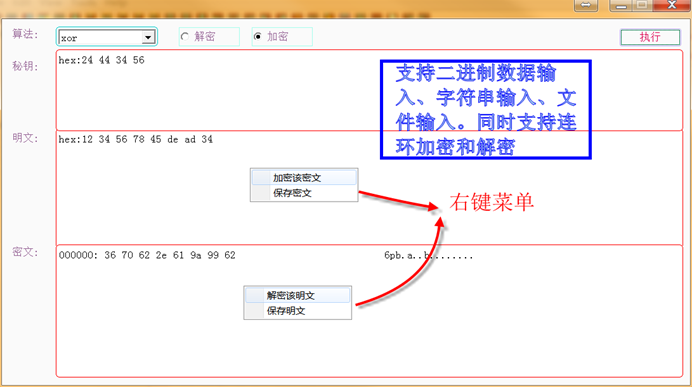Viewport: 692px width, 387px height.
Task: Click the 算法 label
Action: [25, 34]
